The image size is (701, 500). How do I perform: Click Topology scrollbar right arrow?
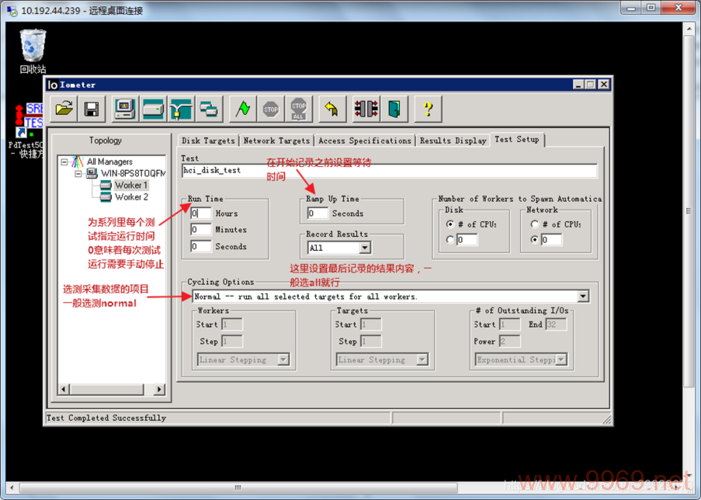click(159, 389)
